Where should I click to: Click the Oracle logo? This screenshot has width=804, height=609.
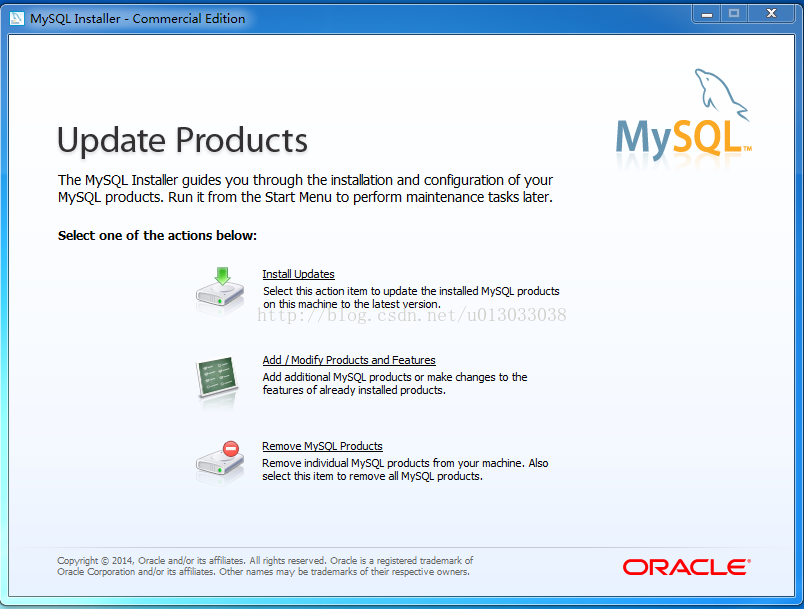687,567
